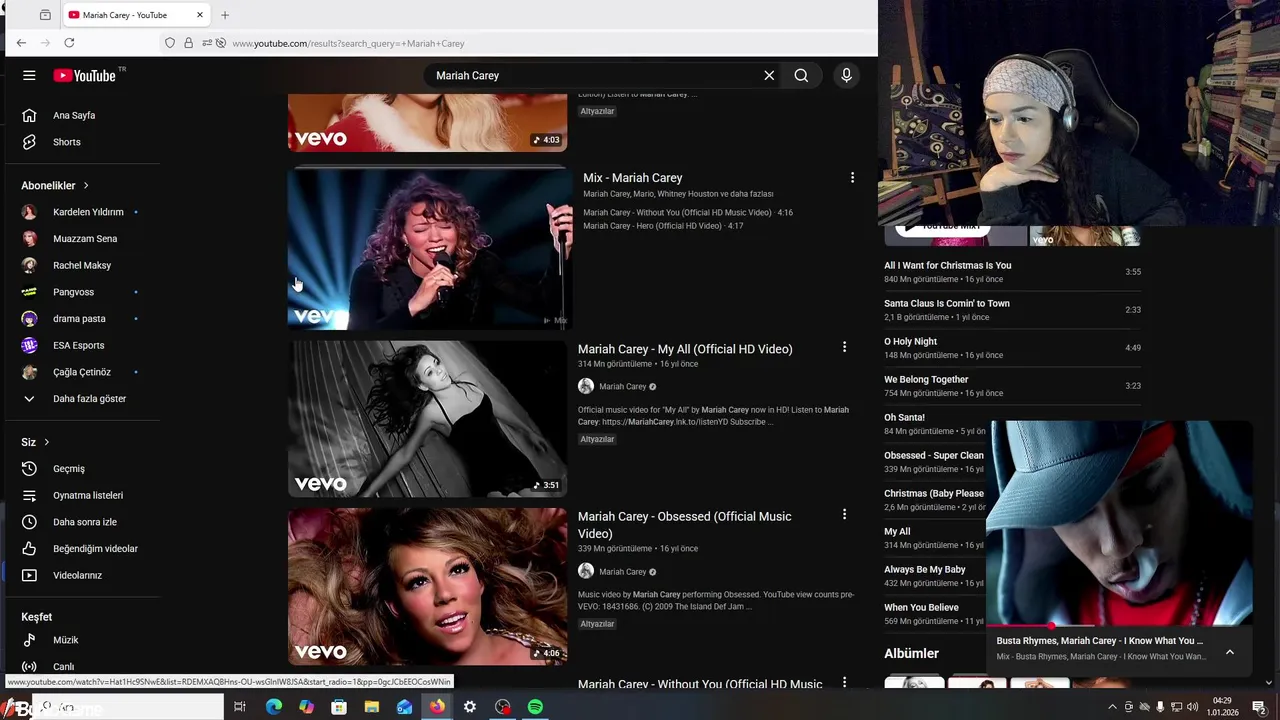Open Microsoft Edge from taskbar

[273, 707]
